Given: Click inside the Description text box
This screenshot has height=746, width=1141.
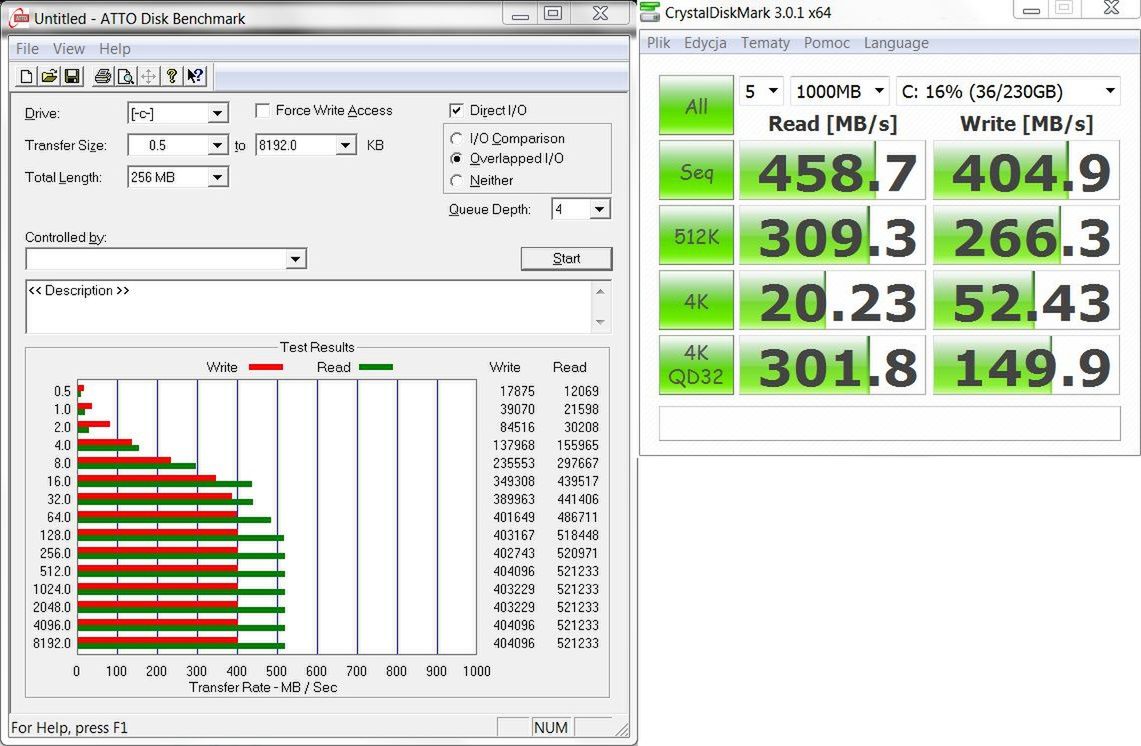Looking at the screenshot, I should pyautogui.click(x=309, y=306).
